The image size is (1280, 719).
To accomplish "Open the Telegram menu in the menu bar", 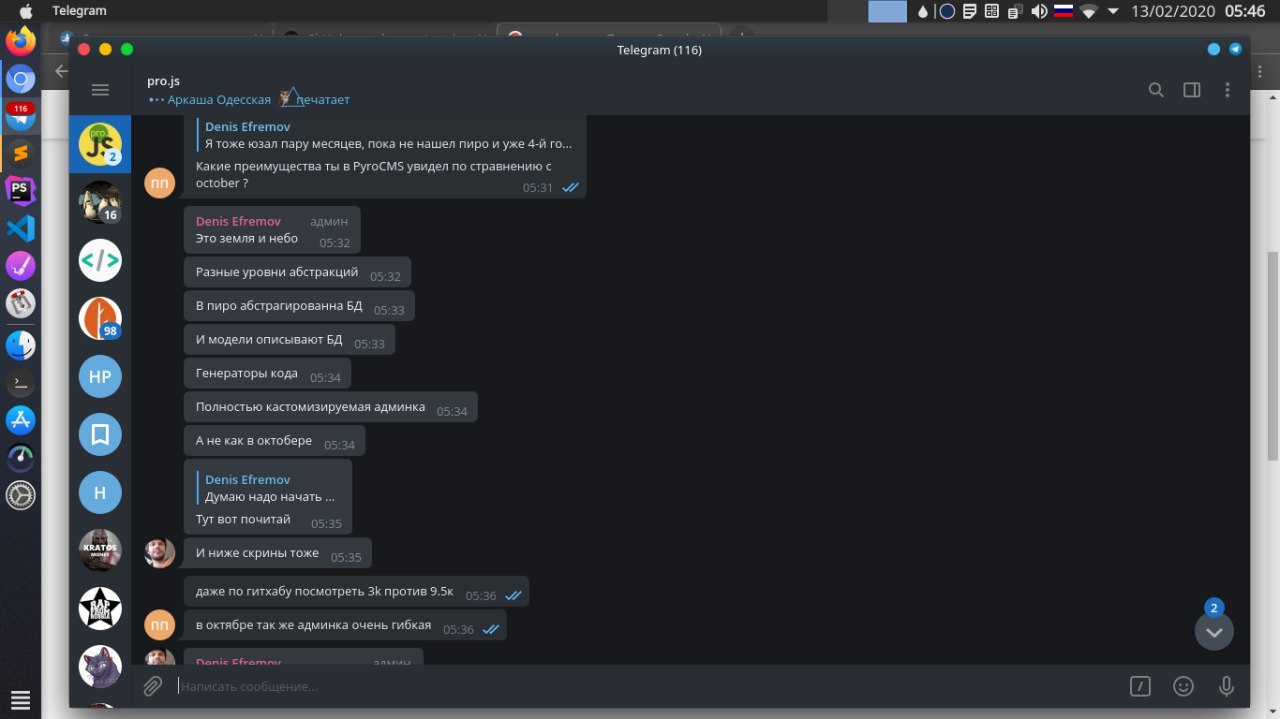I will pyautogui.click(x=79, y=11).
